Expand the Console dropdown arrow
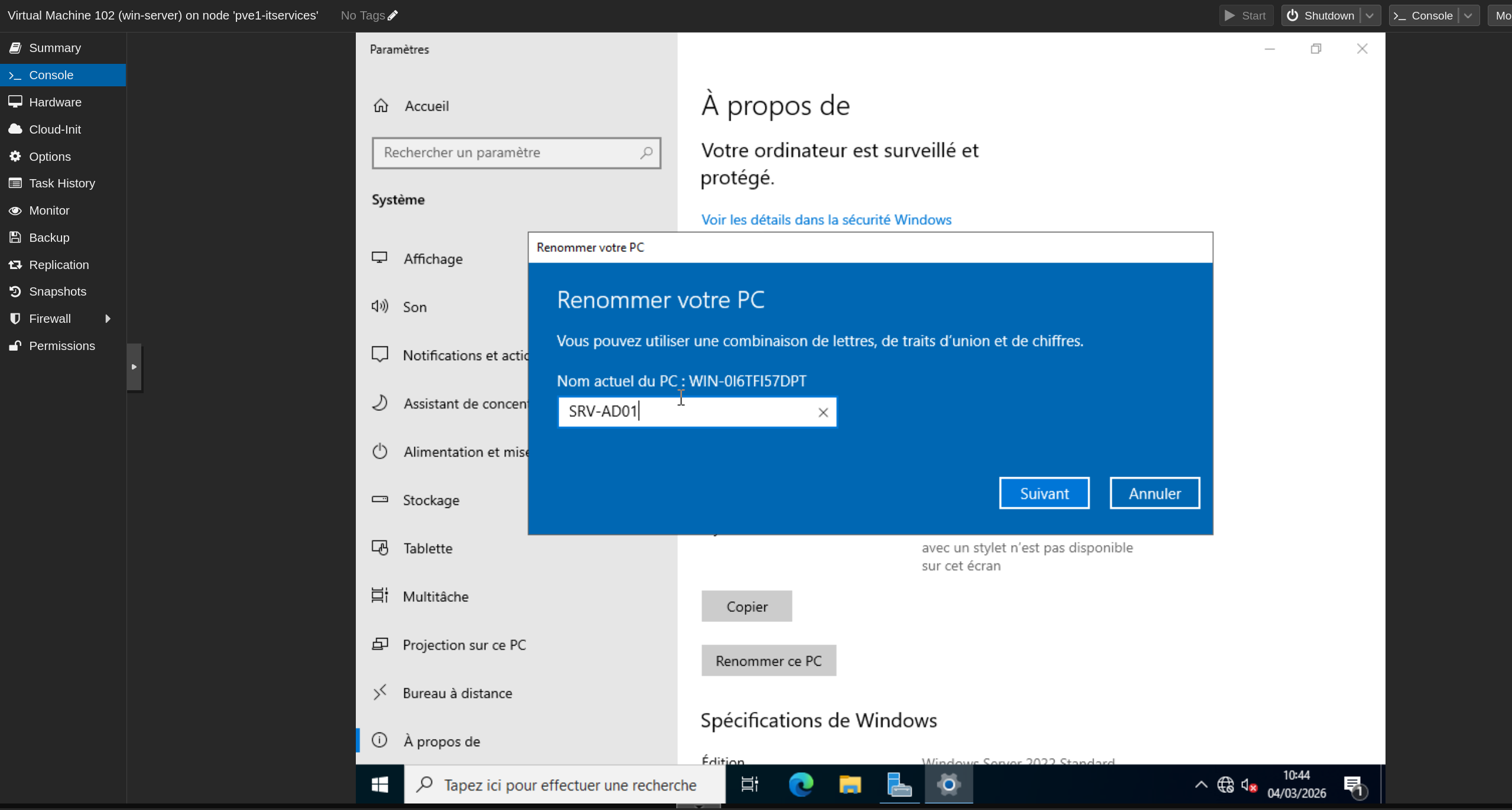Viewport: 1512px width, 810px height. pyautogui.click(x=1468, y=15)
